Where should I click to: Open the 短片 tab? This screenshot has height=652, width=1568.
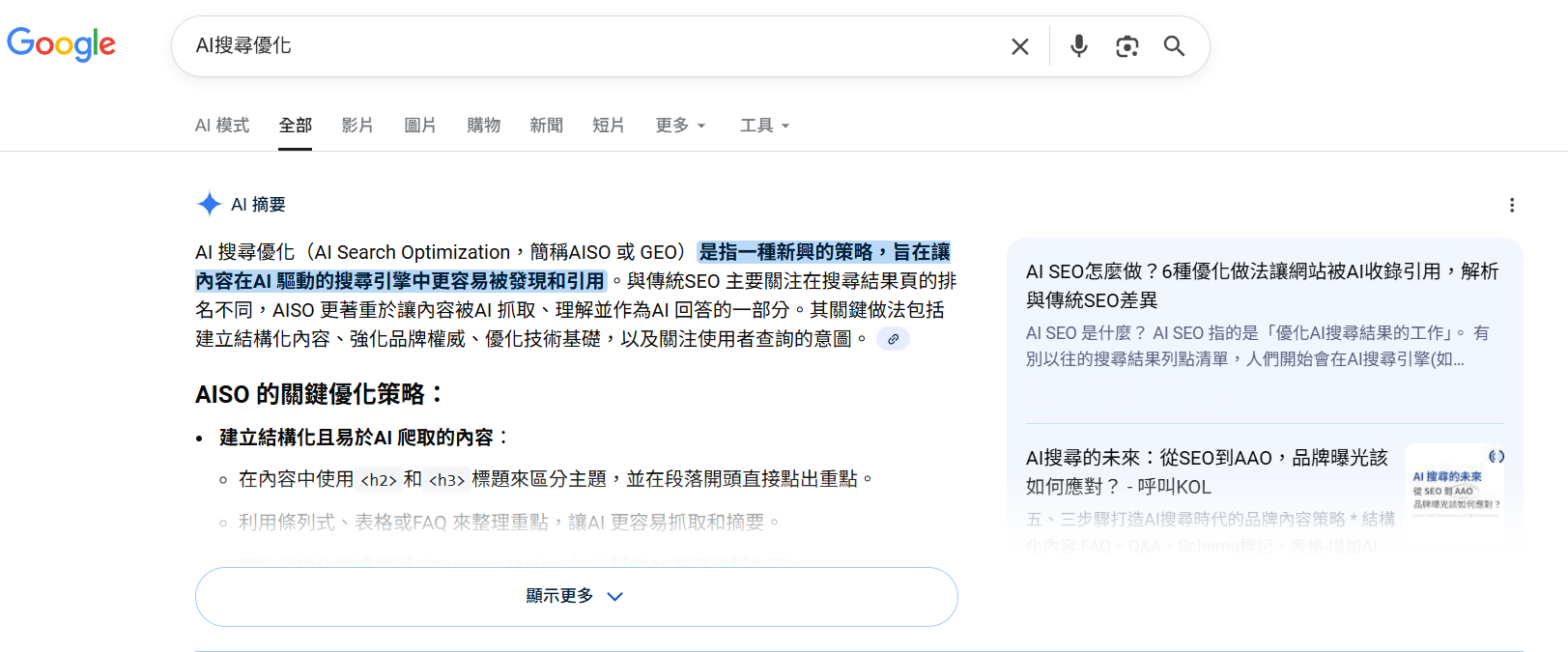[608, 126]
